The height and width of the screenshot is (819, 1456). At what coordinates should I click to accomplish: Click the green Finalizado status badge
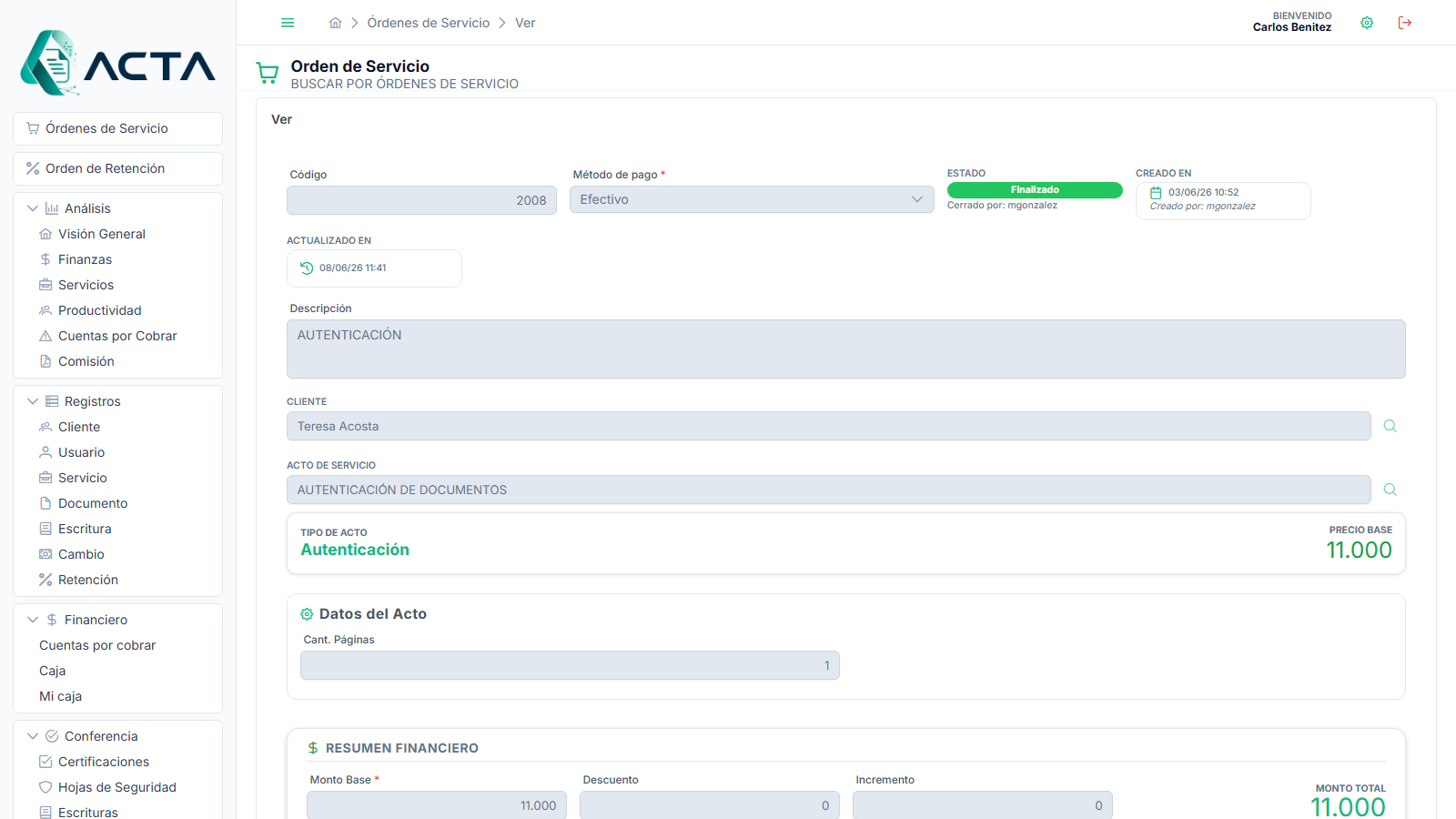(1035, 190)
